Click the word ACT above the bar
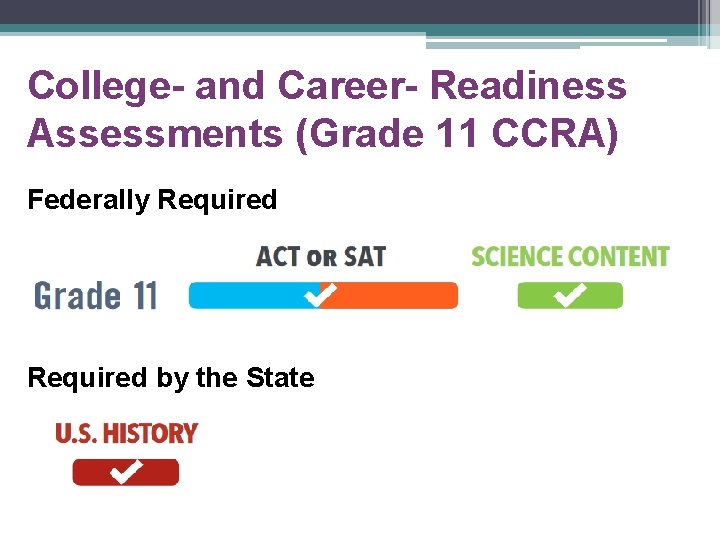720x540 pixels. coord(278,257)
